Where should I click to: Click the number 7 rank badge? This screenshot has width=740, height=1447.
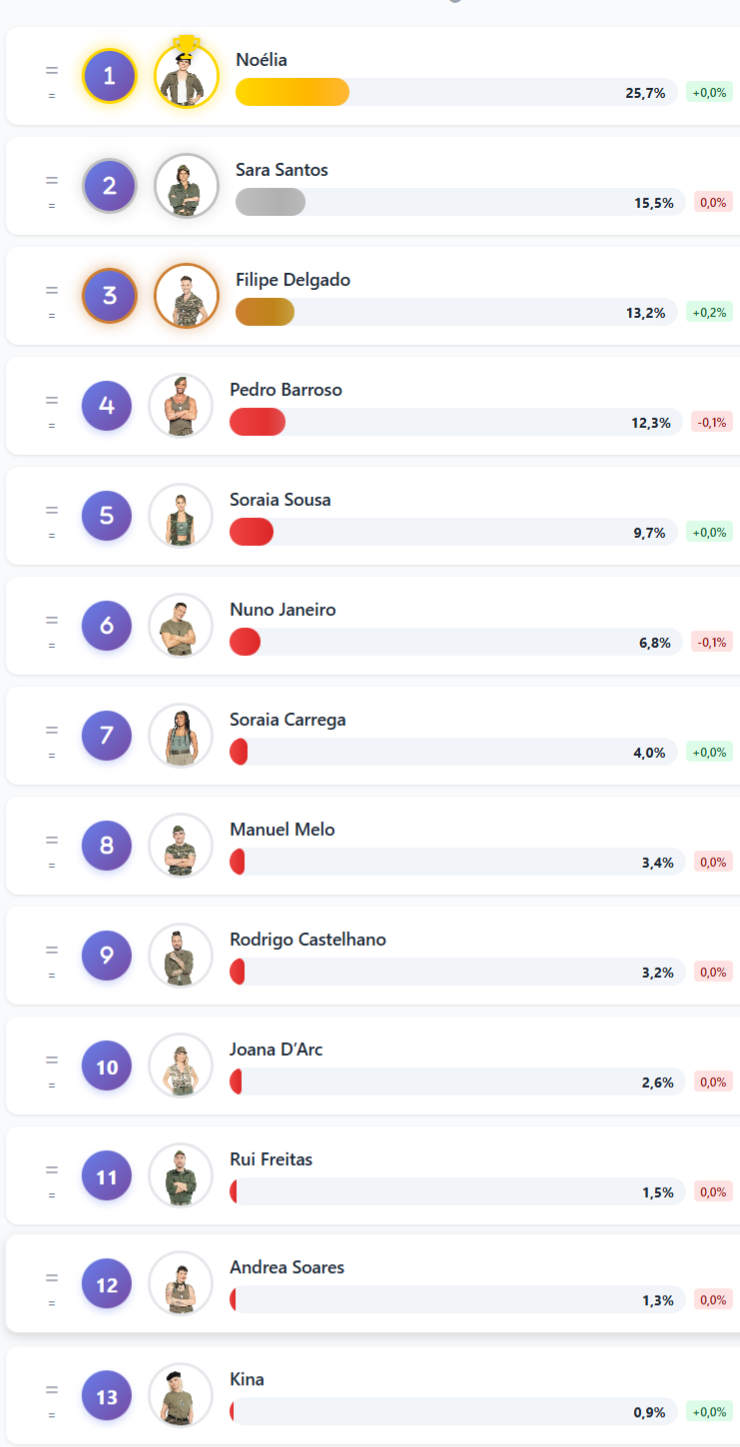(106, 736)
